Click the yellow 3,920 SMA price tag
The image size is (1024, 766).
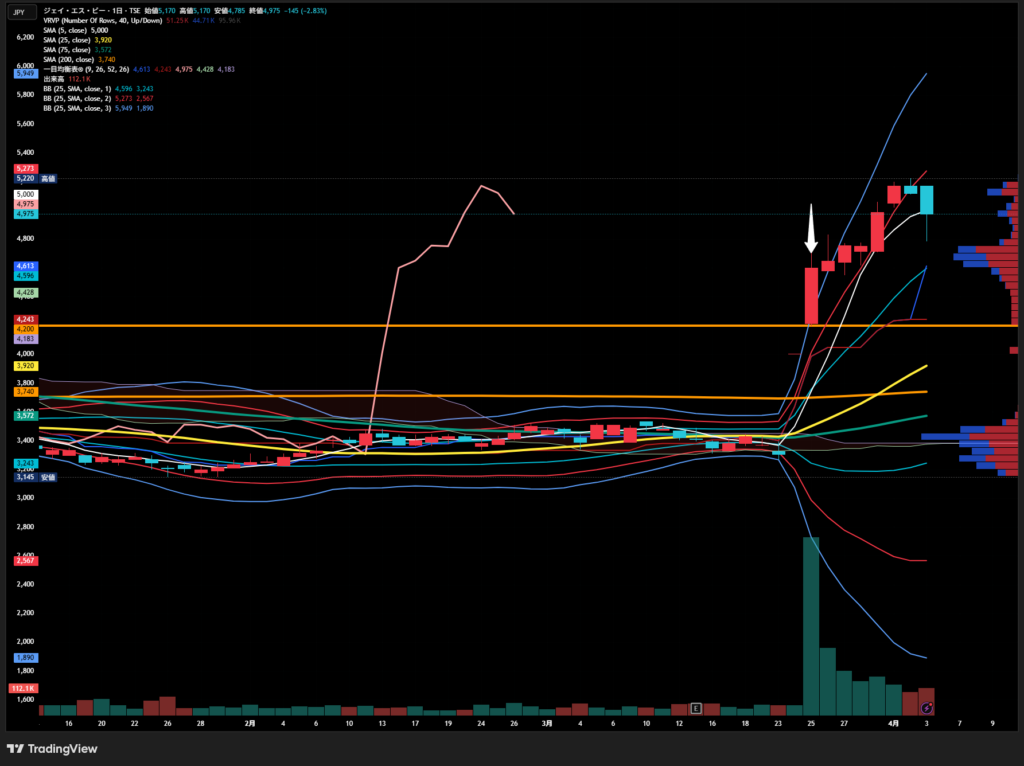pos(25,366)
